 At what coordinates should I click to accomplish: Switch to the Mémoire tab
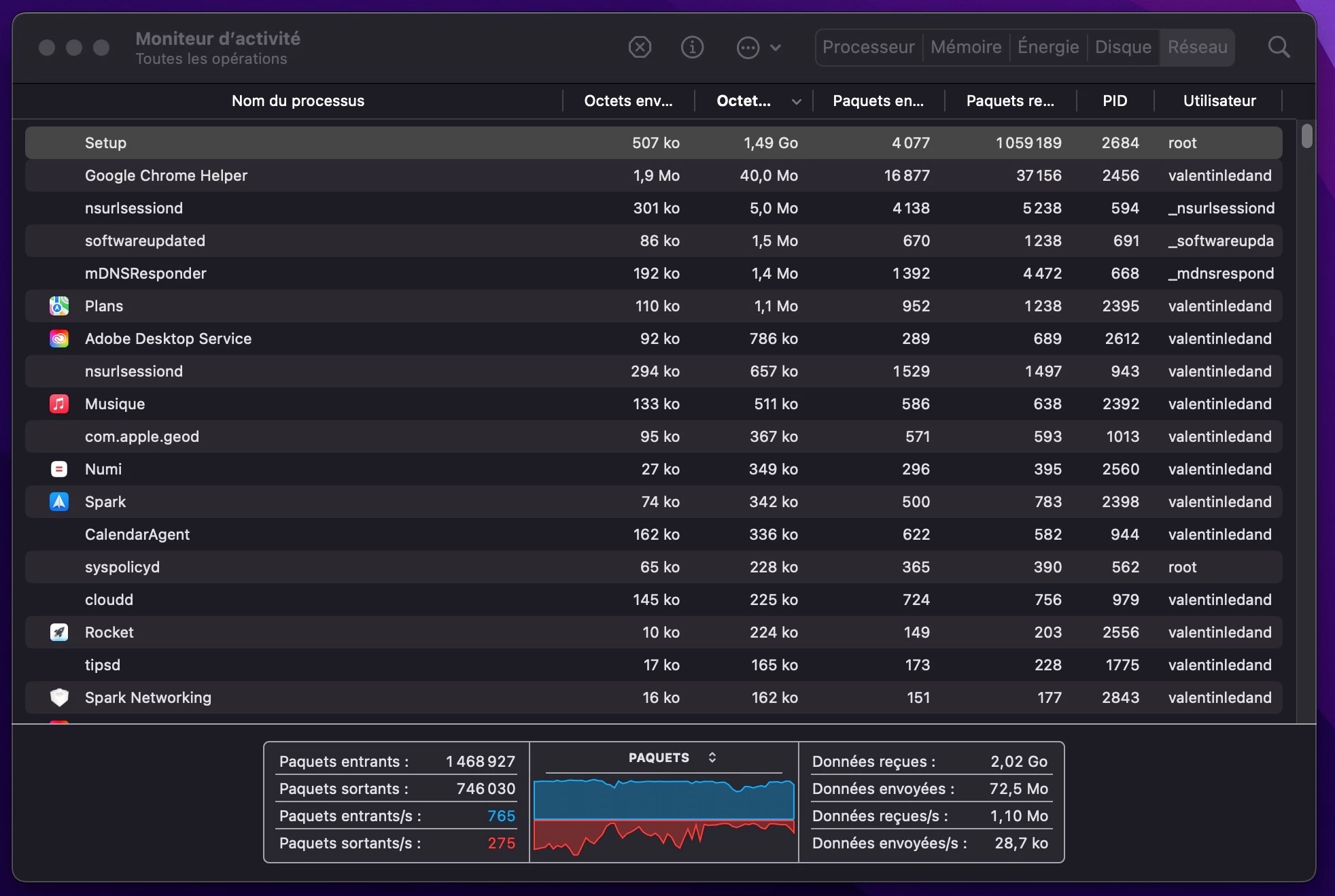[966, 48]
